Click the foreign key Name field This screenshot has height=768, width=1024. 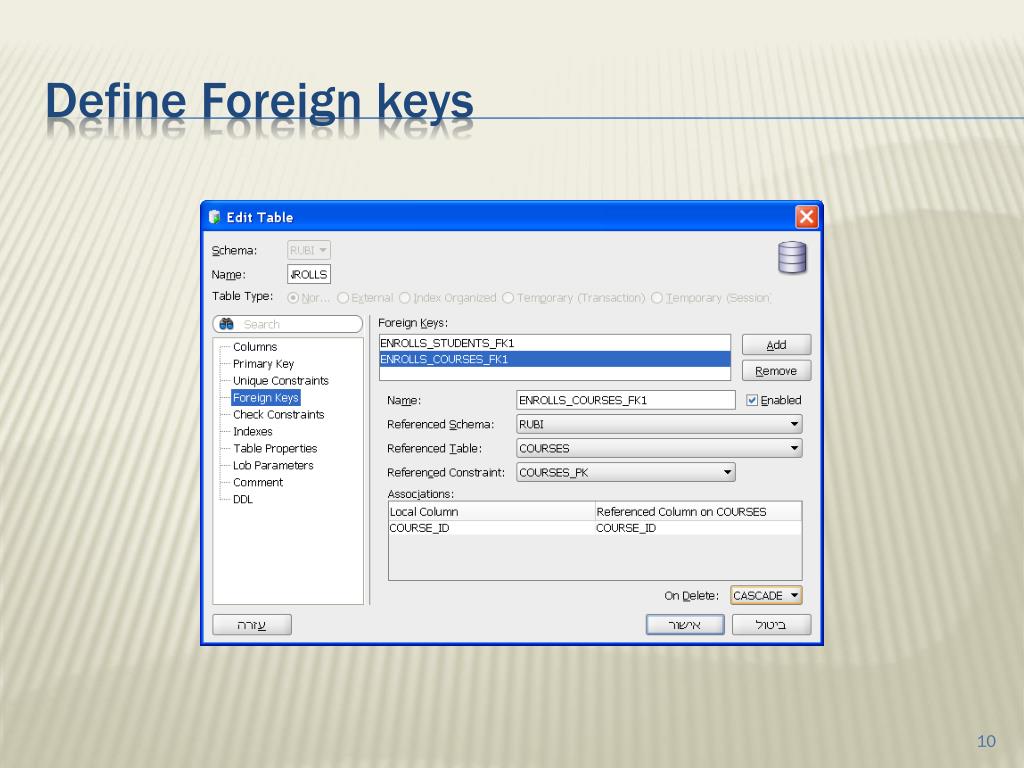(x=626, y=400)
